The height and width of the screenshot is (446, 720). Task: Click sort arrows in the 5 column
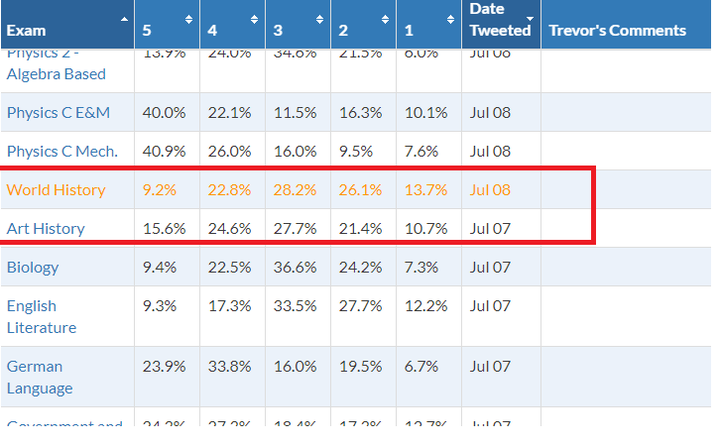tap(189, 20)
